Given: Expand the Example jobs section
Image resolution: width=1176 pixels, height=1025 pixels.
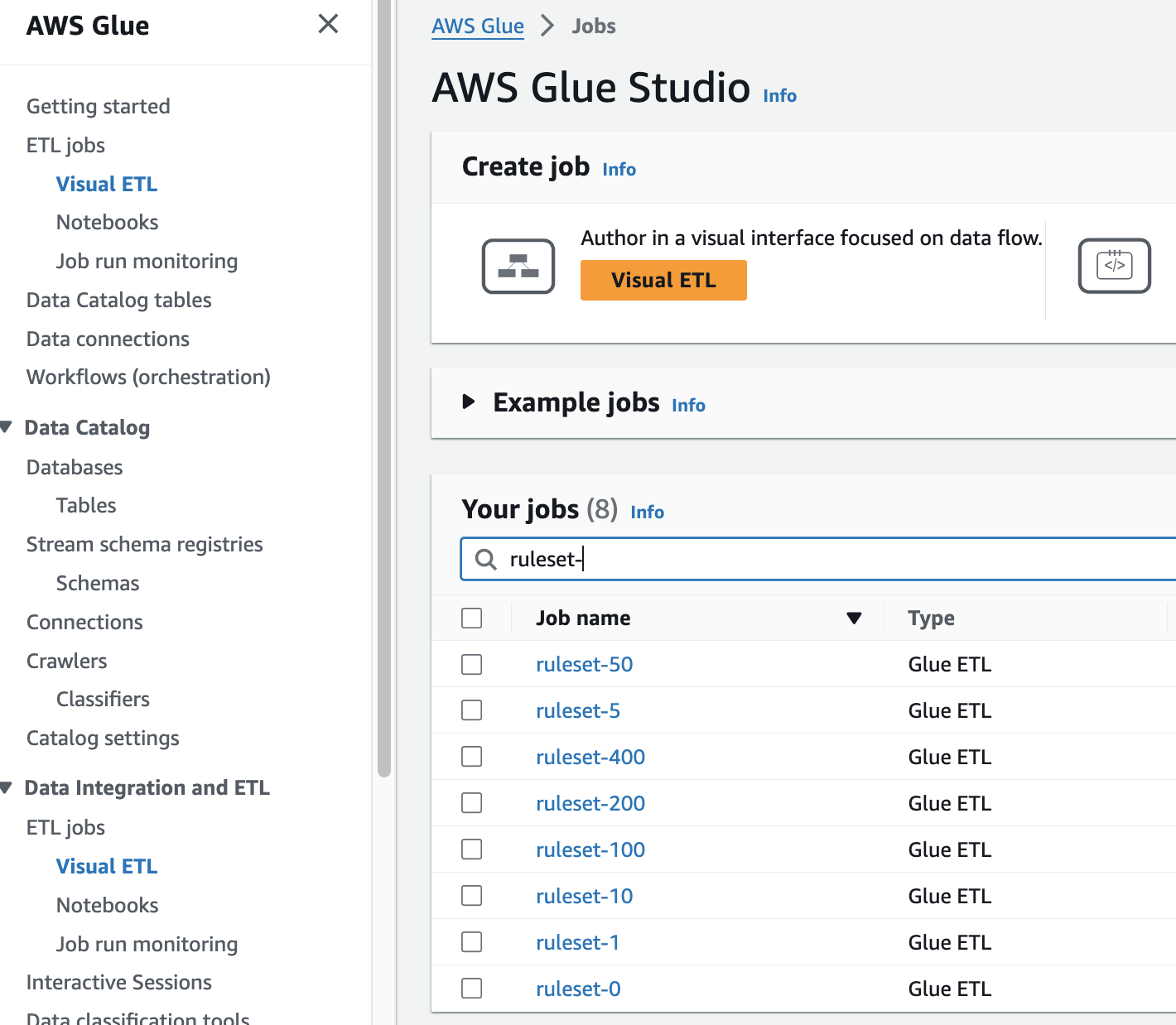Looking at the screenshot, I should (469, 402).
